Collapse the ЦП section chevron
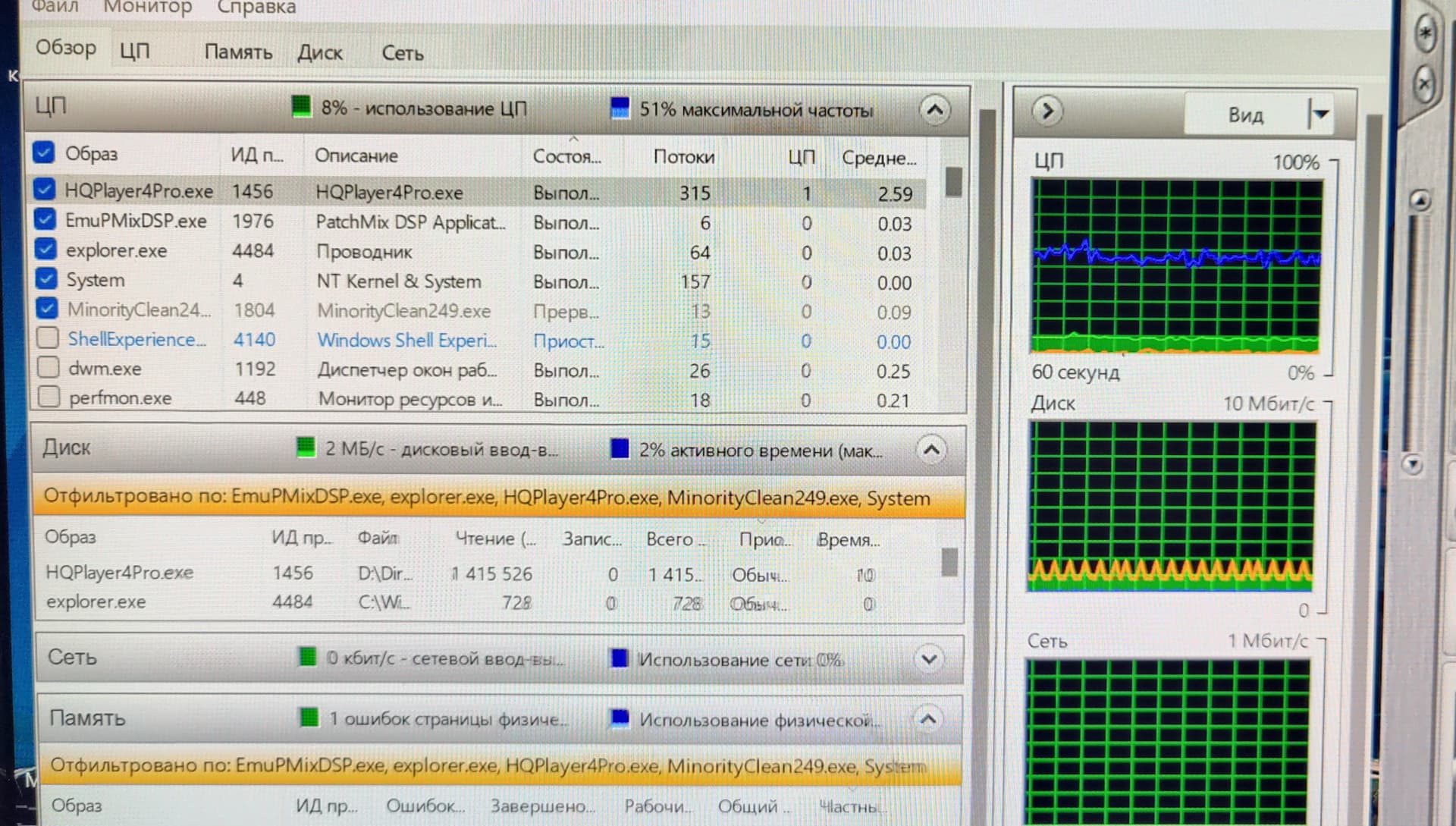This screenshot has height=826, width=1456. pyautogui.click(x=934, y=111)
